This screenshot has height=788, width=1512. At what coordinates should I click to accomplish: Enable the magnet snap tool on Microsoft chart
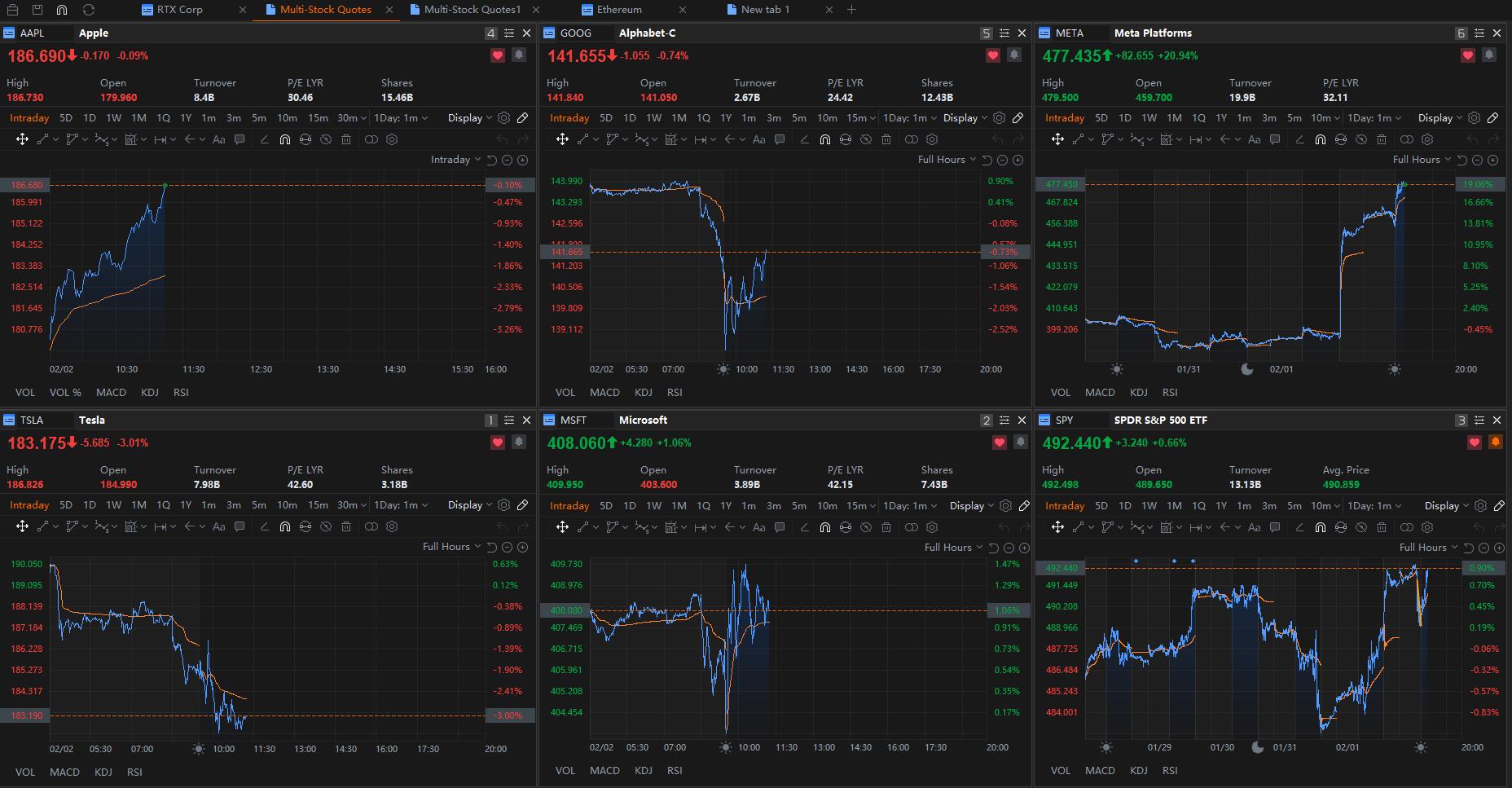coord(824,526)
